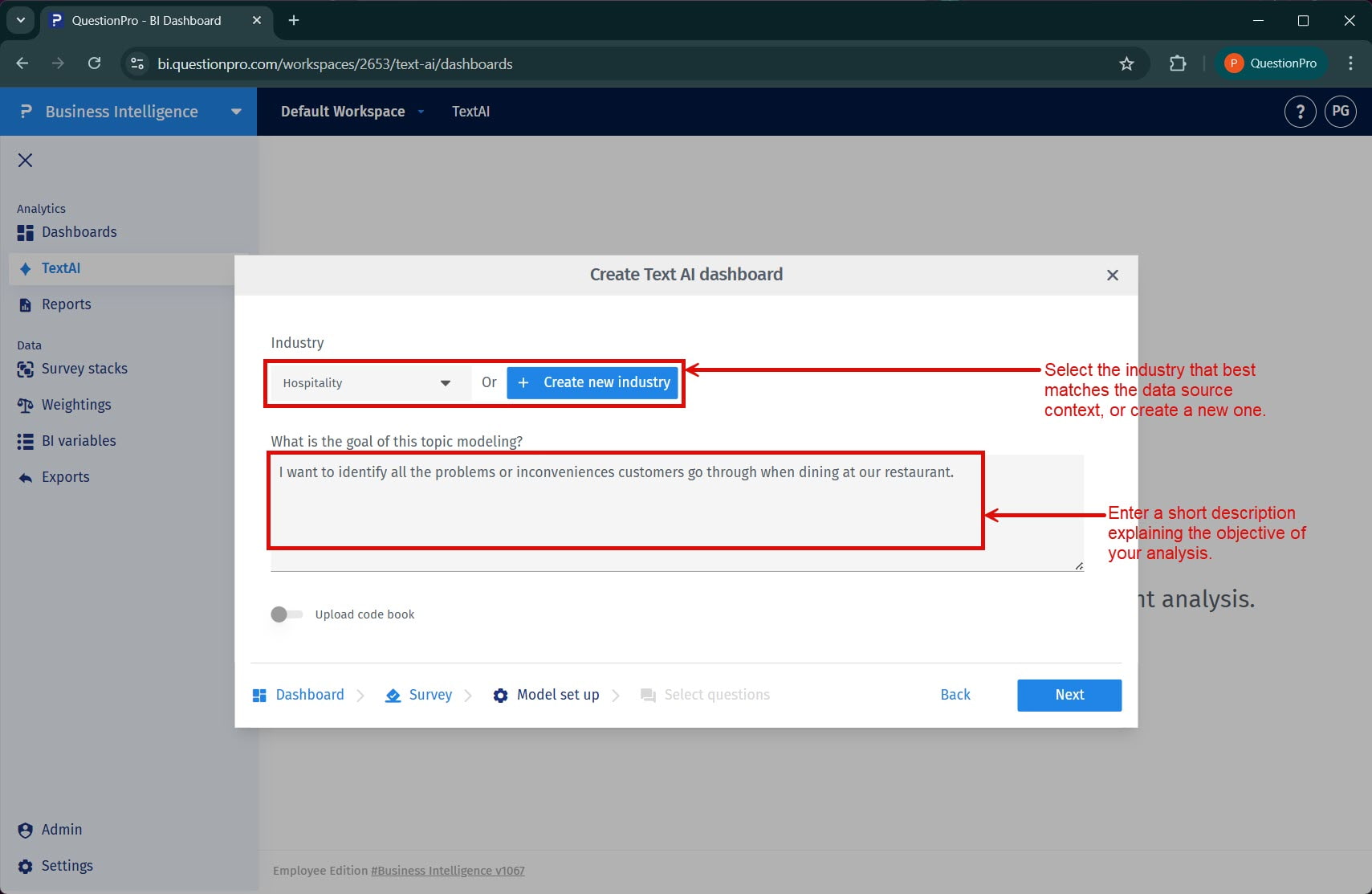Viewport: 1372px width, 894px height.
Task: Select TextAI in the left sidebar
Action: click(x=59, y=268)
